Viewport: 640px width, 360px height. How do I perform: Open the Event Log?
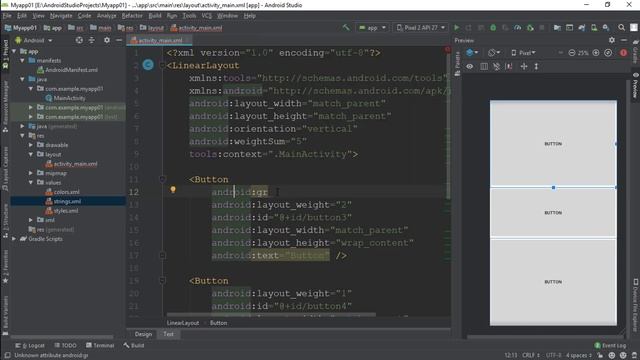click(610, 345)
